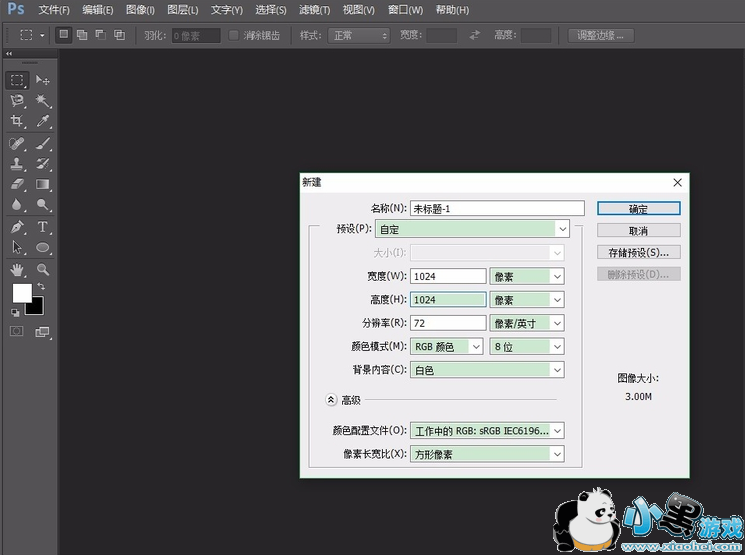Select the Pen tool
This screenshot has height=555, width=745.
[17, 227]
